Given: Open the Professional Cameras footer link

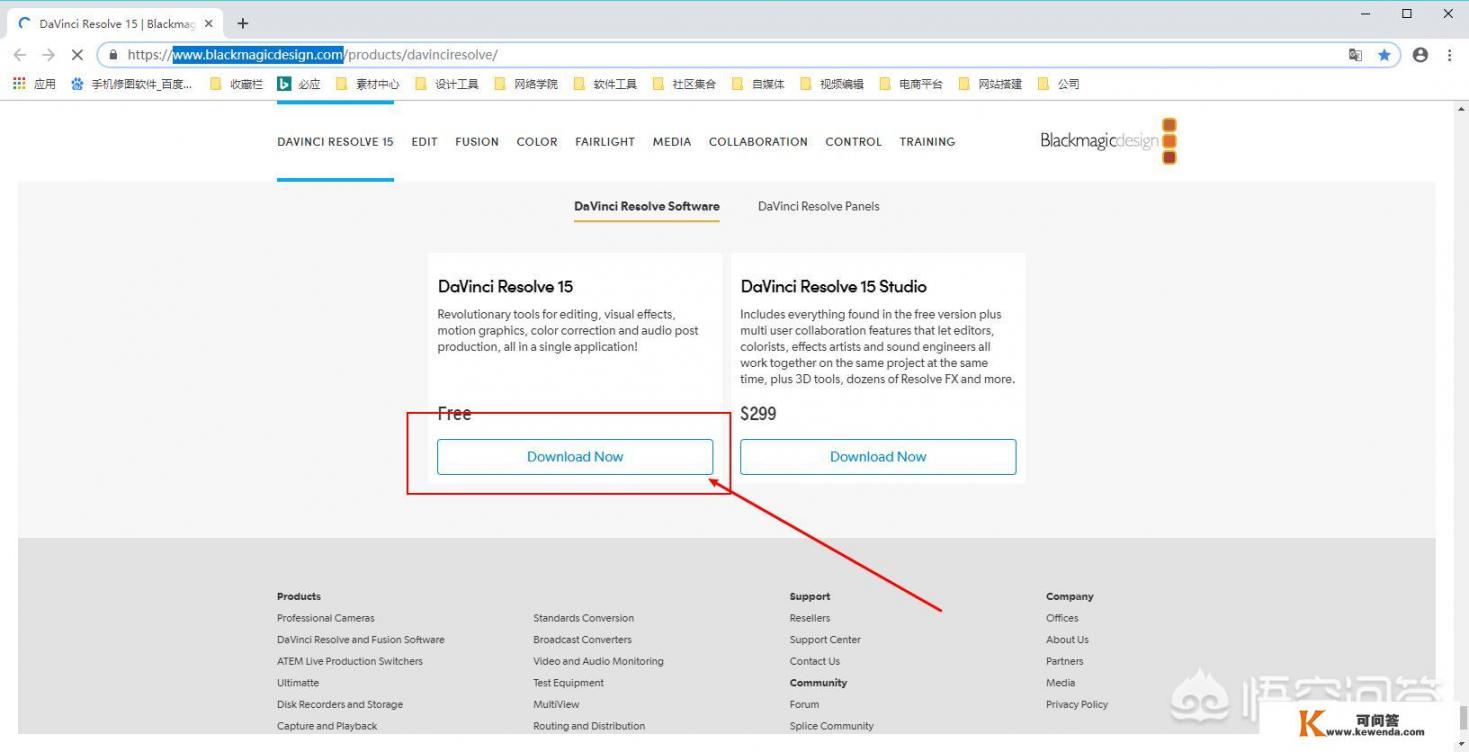Looking at the screenshot, I should pyautogui.click(x=326, y=618).
